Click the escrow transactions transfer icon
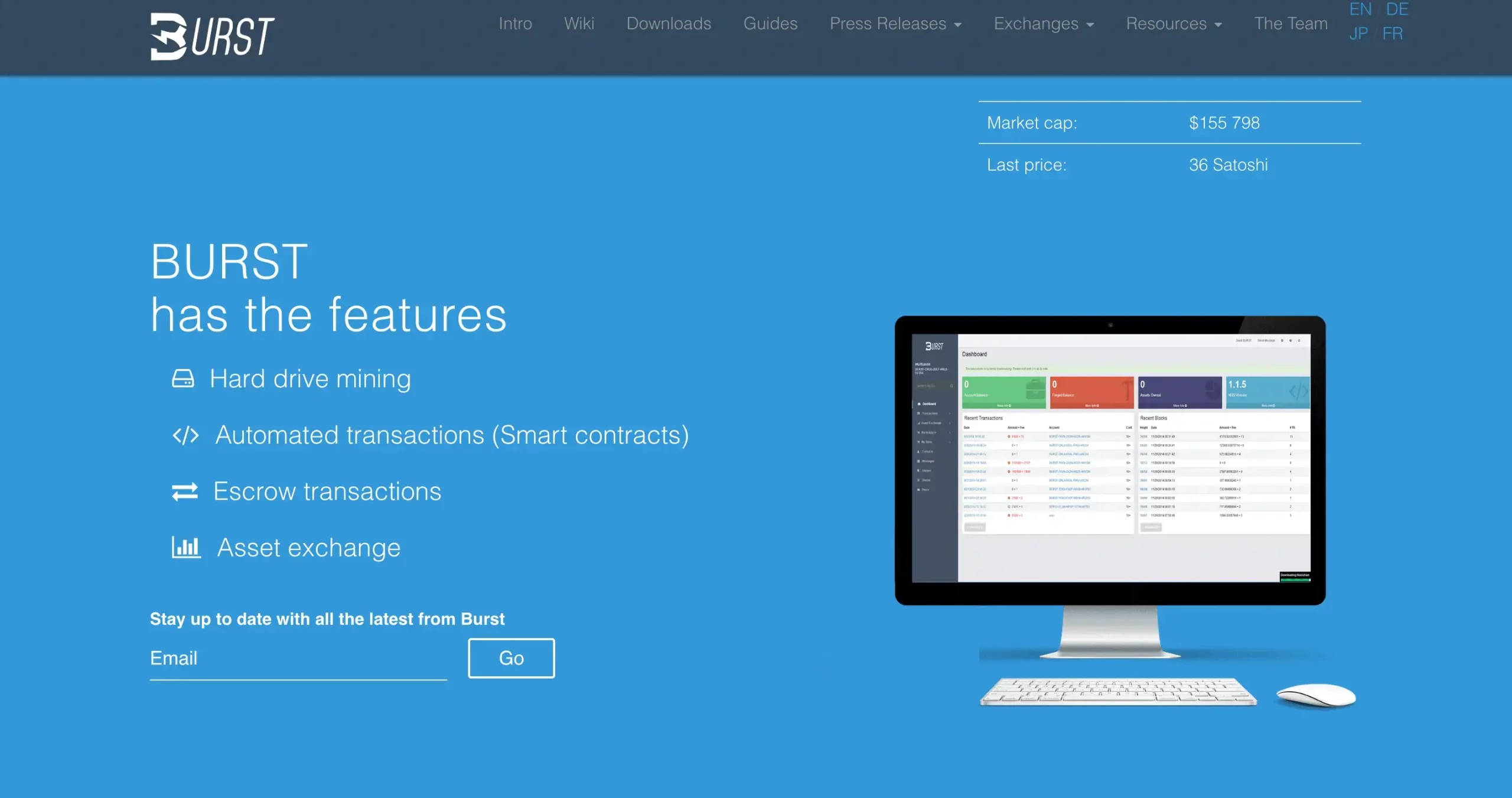This screenshot has height=798, width=1512. tap(184, 490)
